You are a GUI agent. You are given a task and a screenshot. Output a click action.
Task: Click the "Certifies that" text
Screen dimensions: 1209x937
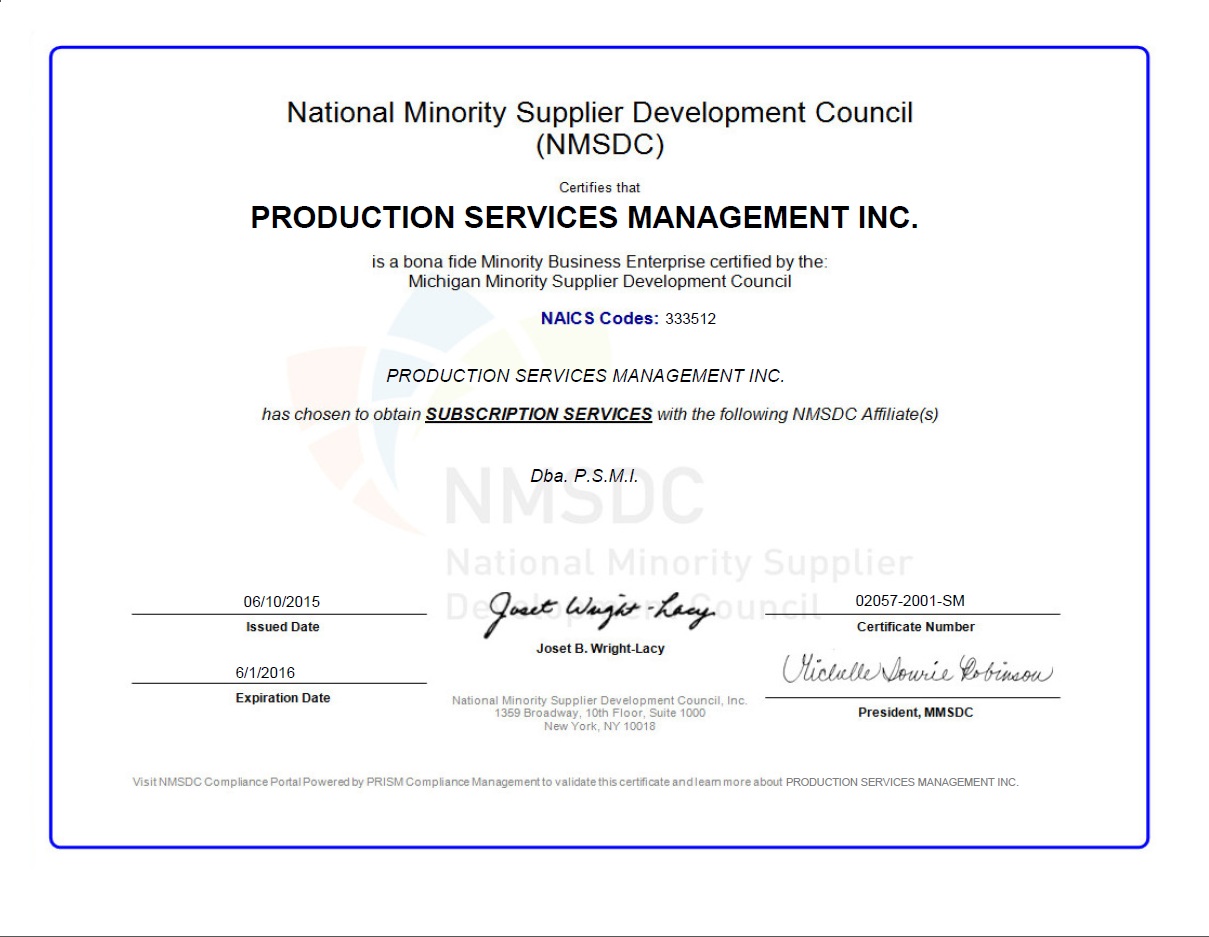(x=600, y=188)
